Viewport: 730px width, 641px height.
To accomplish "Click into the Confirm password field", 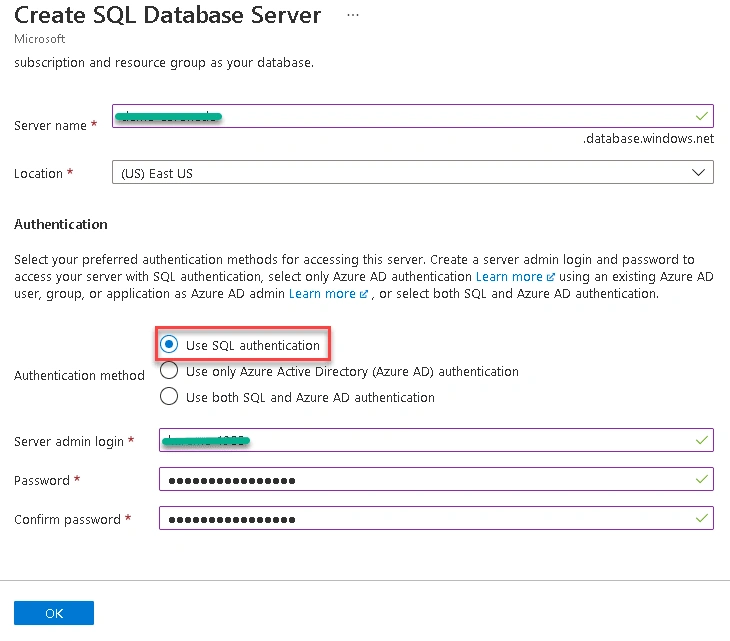I will (436, 518).
